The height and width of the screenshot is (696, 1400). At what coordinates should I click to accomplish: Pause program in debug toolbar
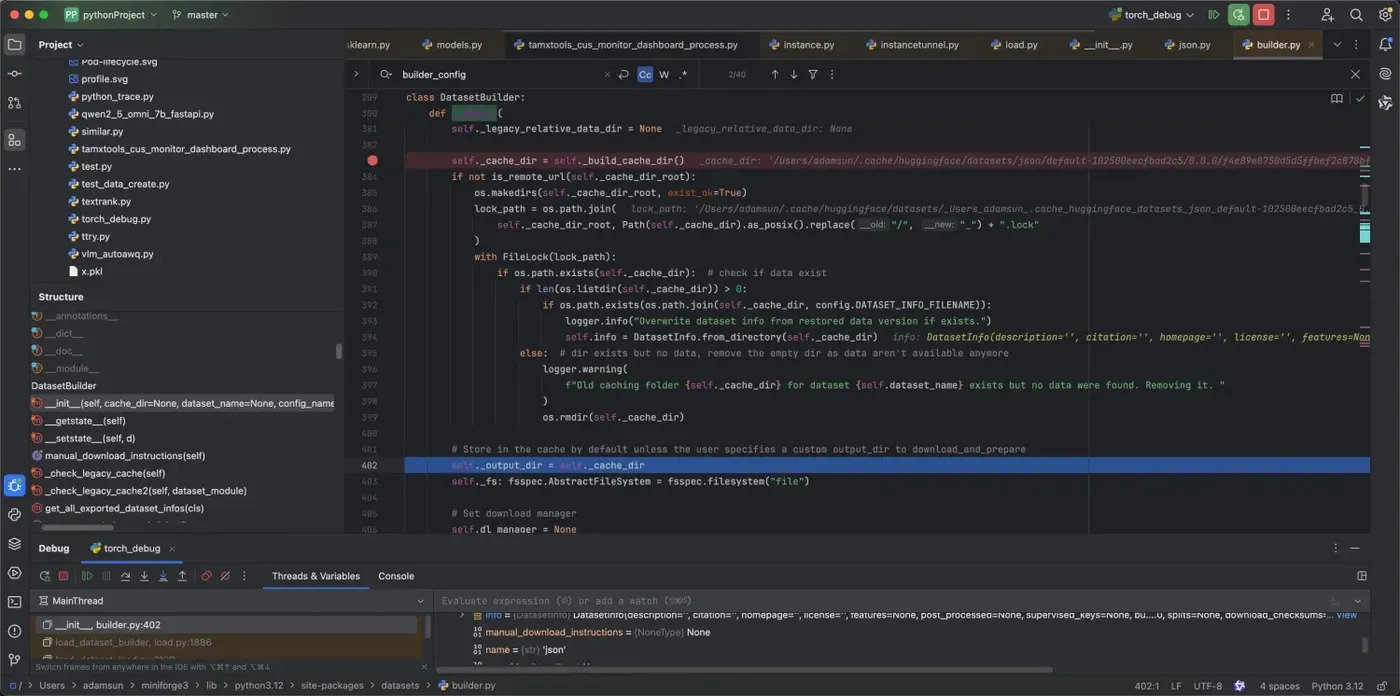106,576
